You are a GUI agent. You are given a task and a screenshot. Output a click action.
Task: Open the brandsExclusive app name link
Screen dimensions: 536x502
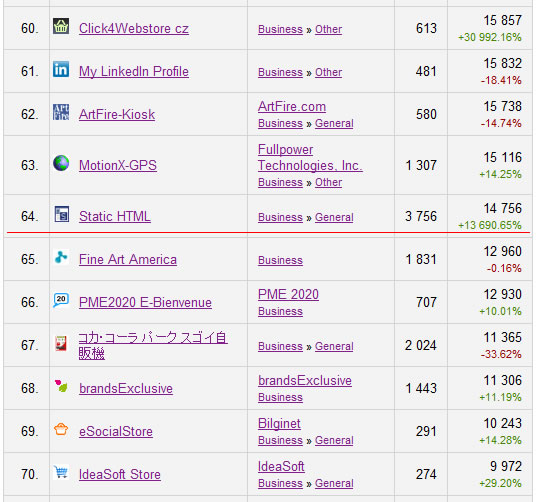click(126, 389)
